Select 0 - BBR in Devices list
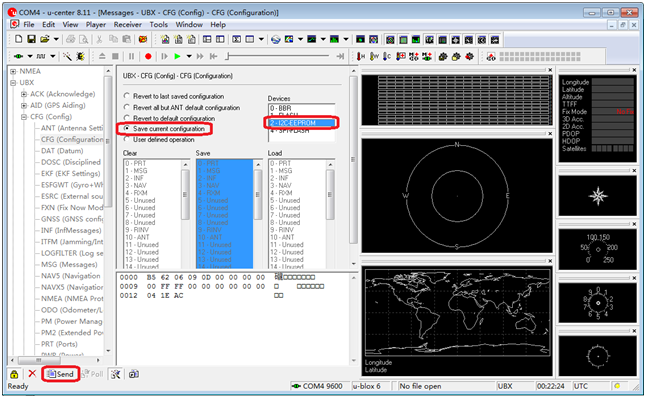The height and width of the screenshot is (398, 646). [302, 108]
